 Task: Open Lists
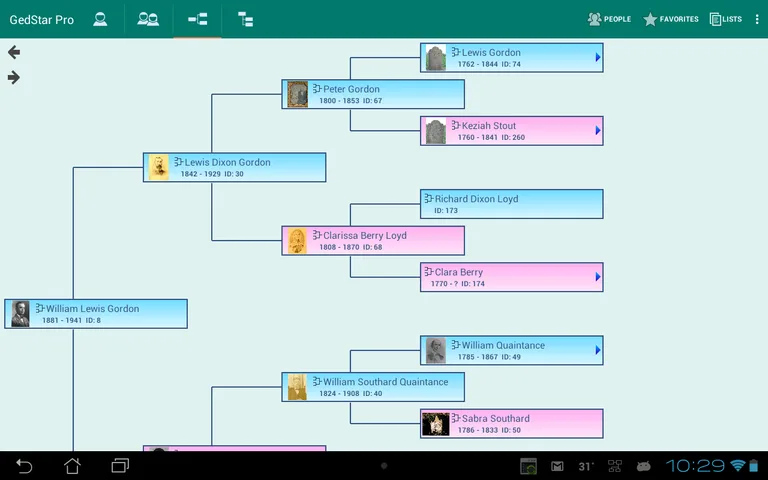click(x=725, y=19)
